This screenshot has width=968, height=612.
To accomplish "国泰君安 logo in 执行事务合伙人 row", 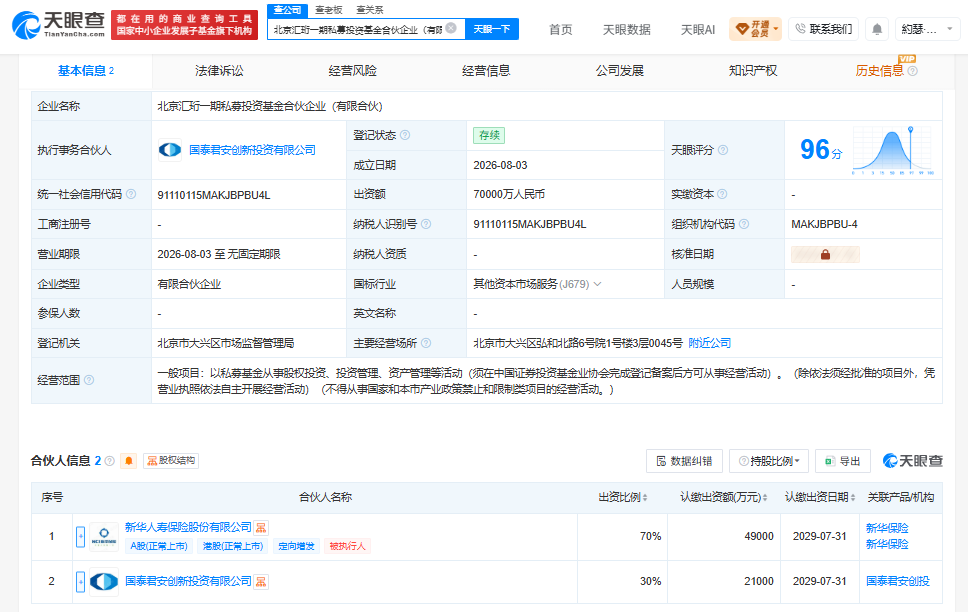I will tap(170, 150).
